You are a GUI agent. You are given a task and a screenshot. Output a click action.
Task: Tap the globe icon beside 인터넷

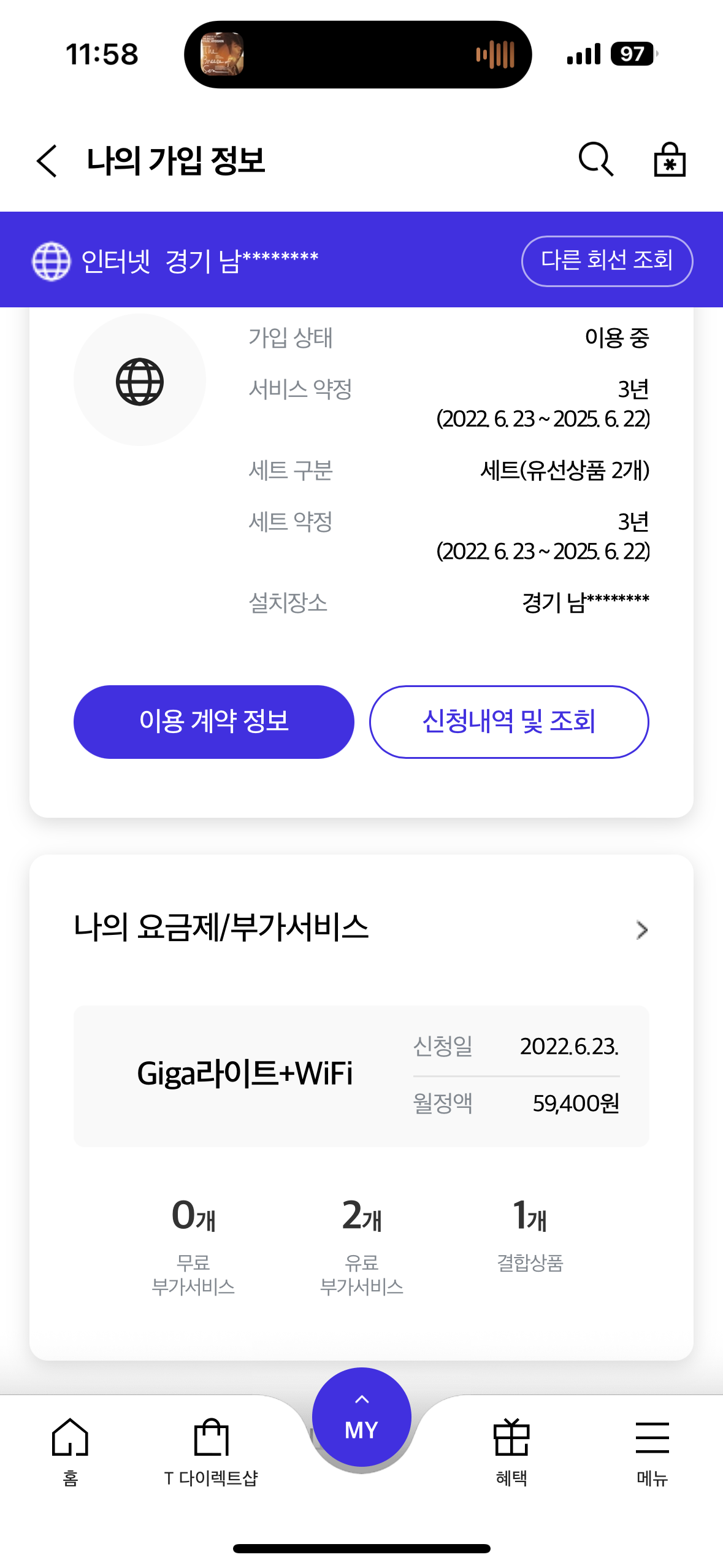(51, 261)
